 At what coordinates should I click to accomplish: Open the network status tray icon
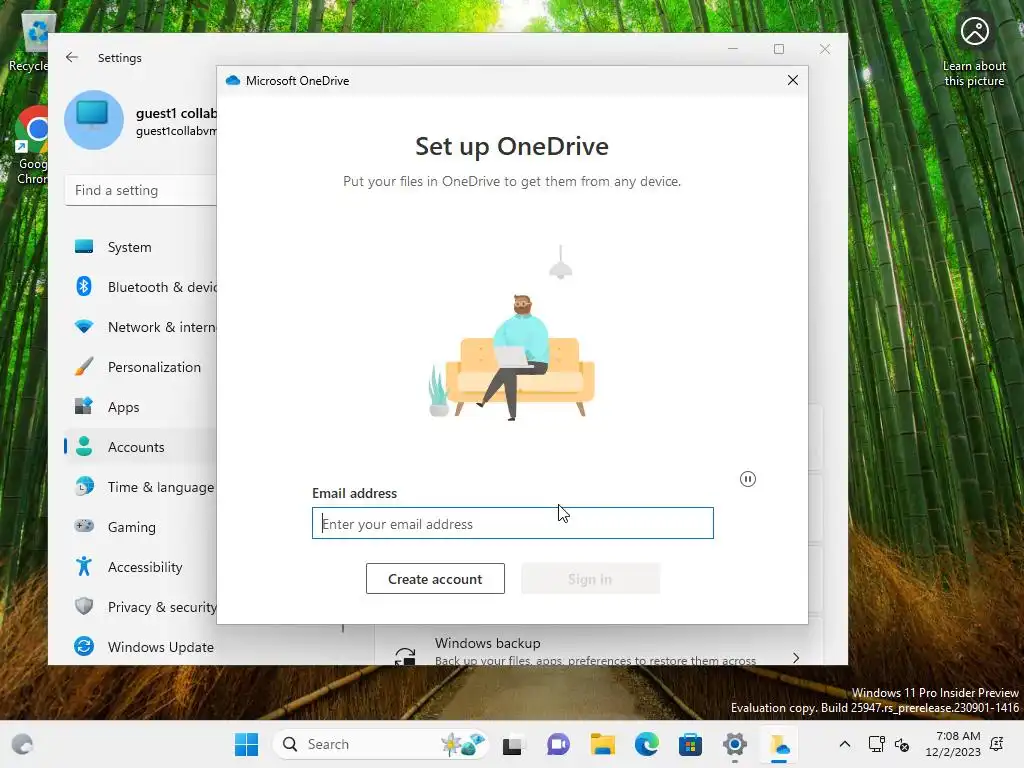tap(876, 744)
